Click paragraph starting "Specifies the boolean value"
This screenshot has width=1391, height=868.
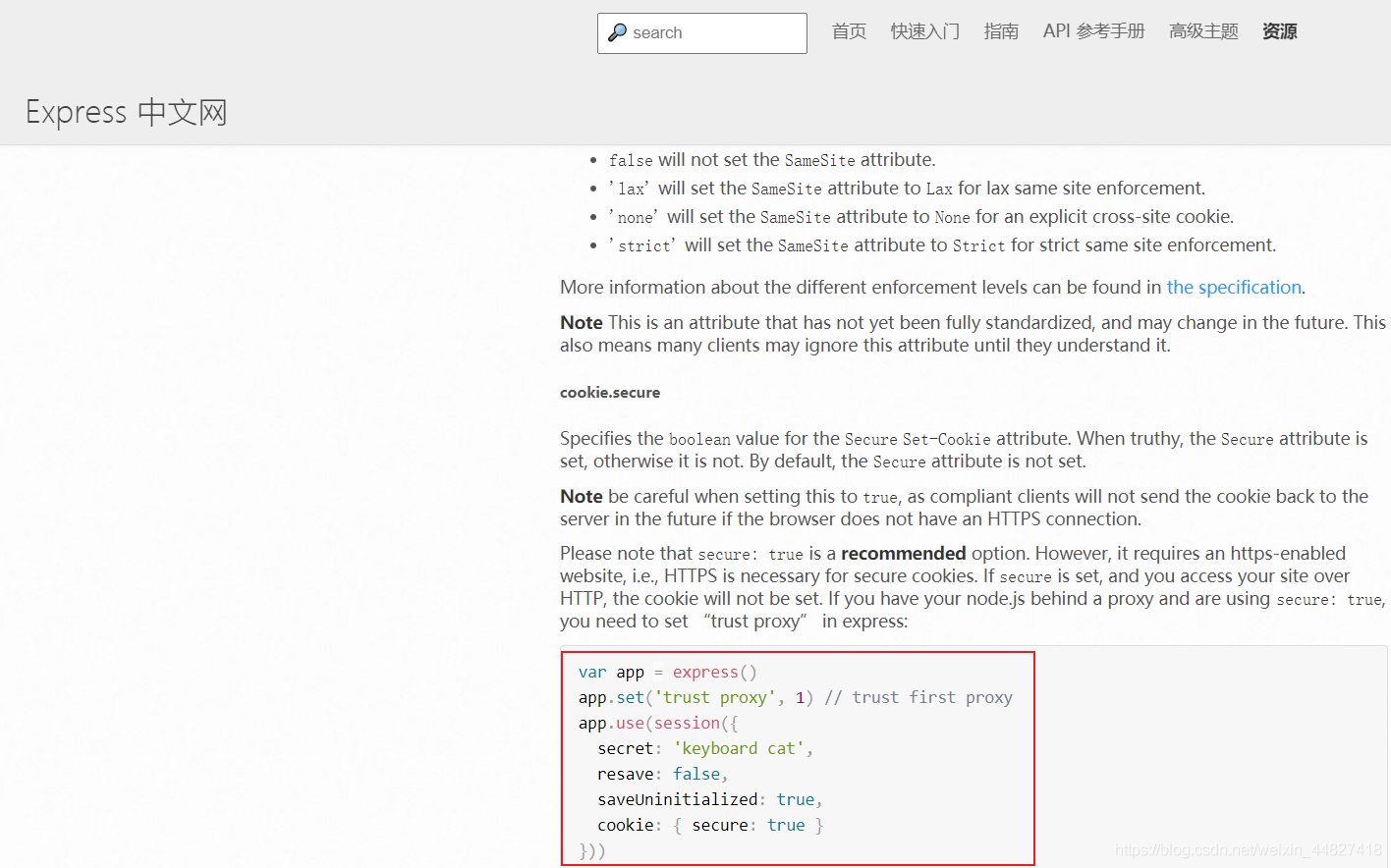pyautogui.click(x=964, y=450)
